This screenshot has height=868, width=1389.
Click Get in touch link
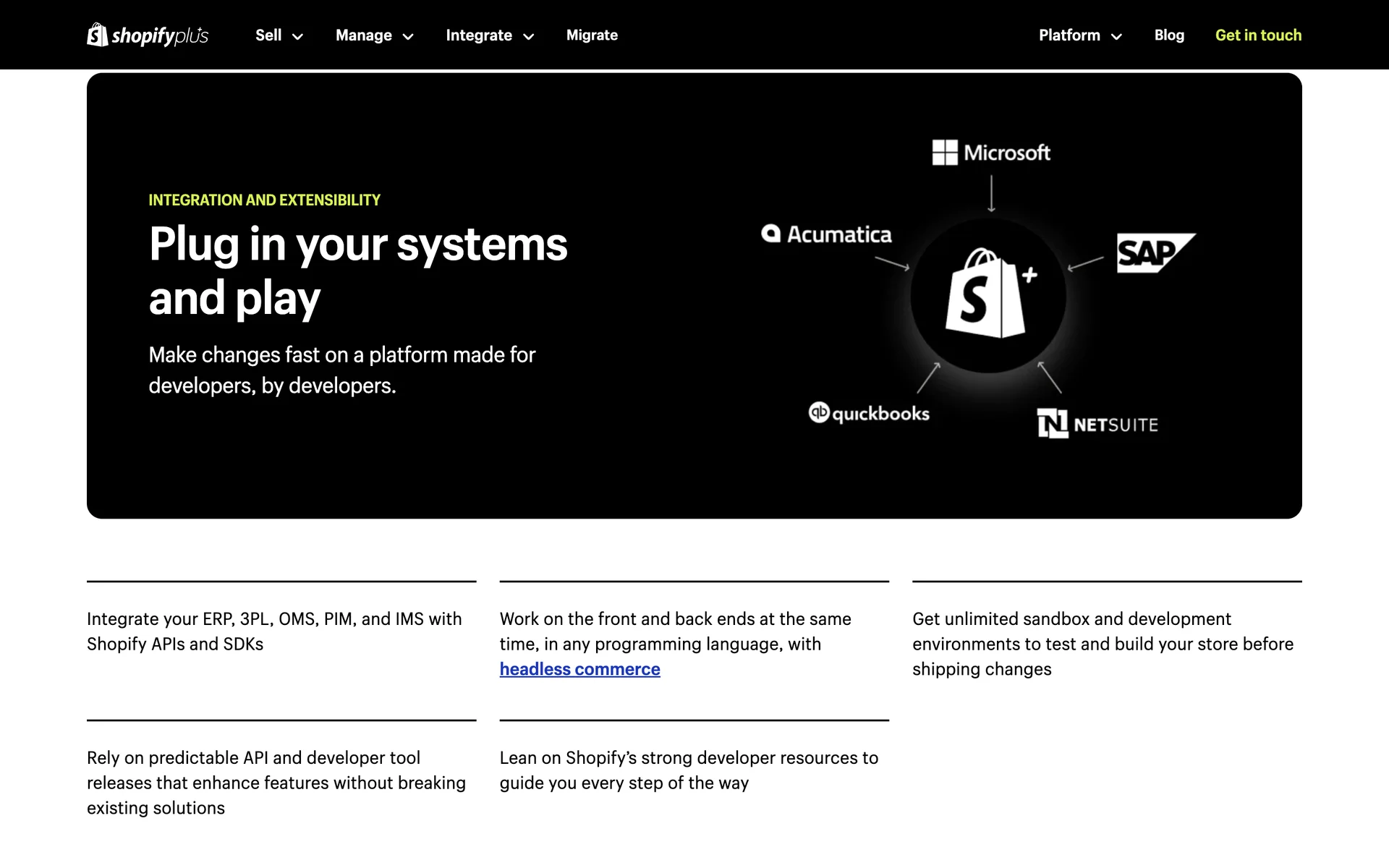click(1258, 35)
